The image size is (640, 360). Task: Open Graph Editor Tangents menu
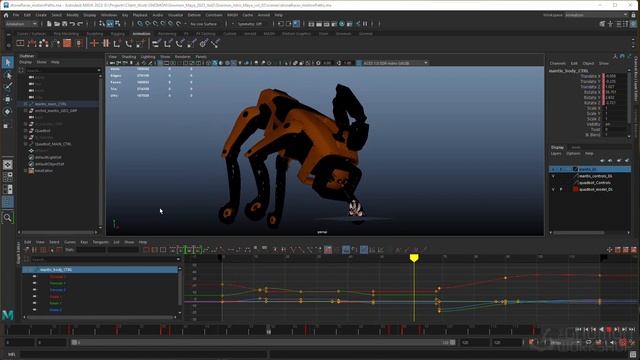pos(100,242)
